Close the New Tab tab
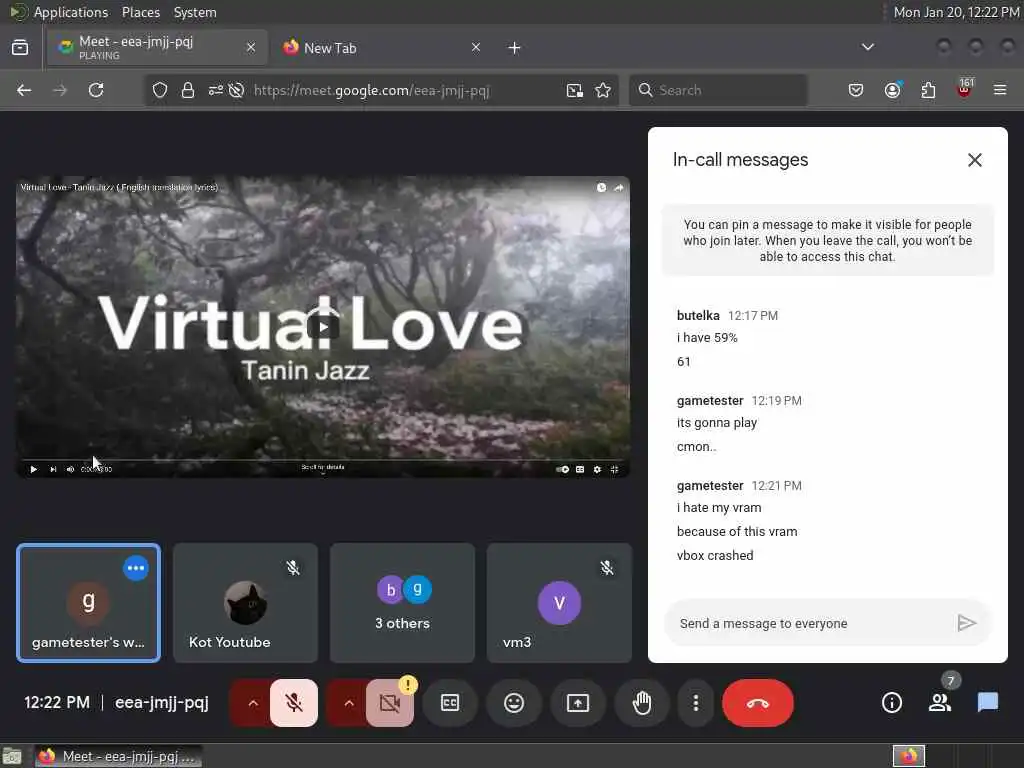 [x=475, y=47]
